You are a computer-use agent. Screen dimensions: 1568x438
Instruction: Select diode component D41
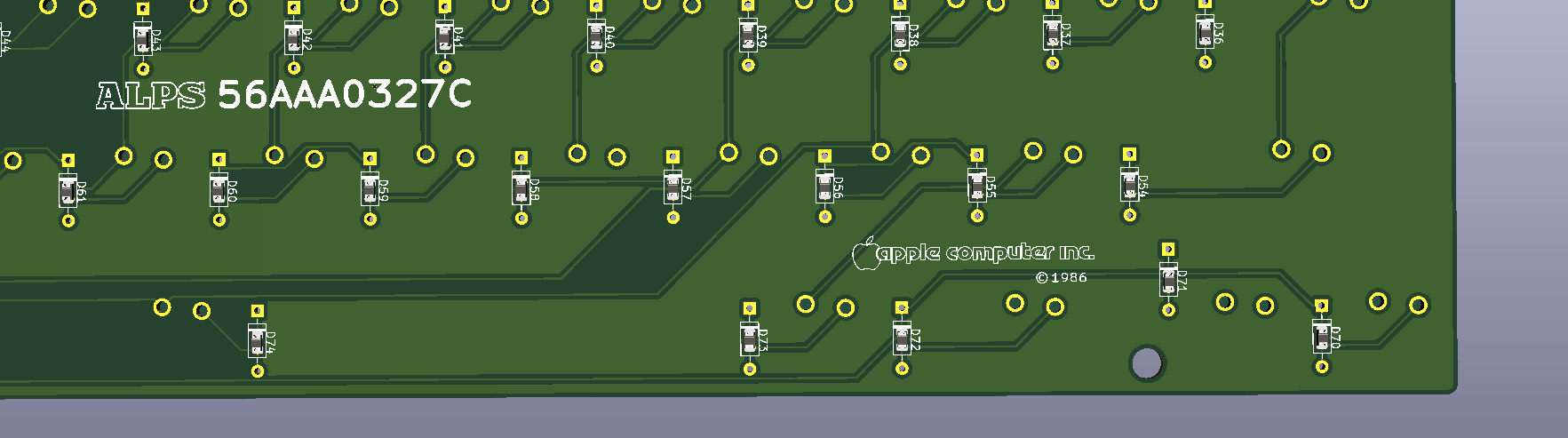[x=444, y=36]
